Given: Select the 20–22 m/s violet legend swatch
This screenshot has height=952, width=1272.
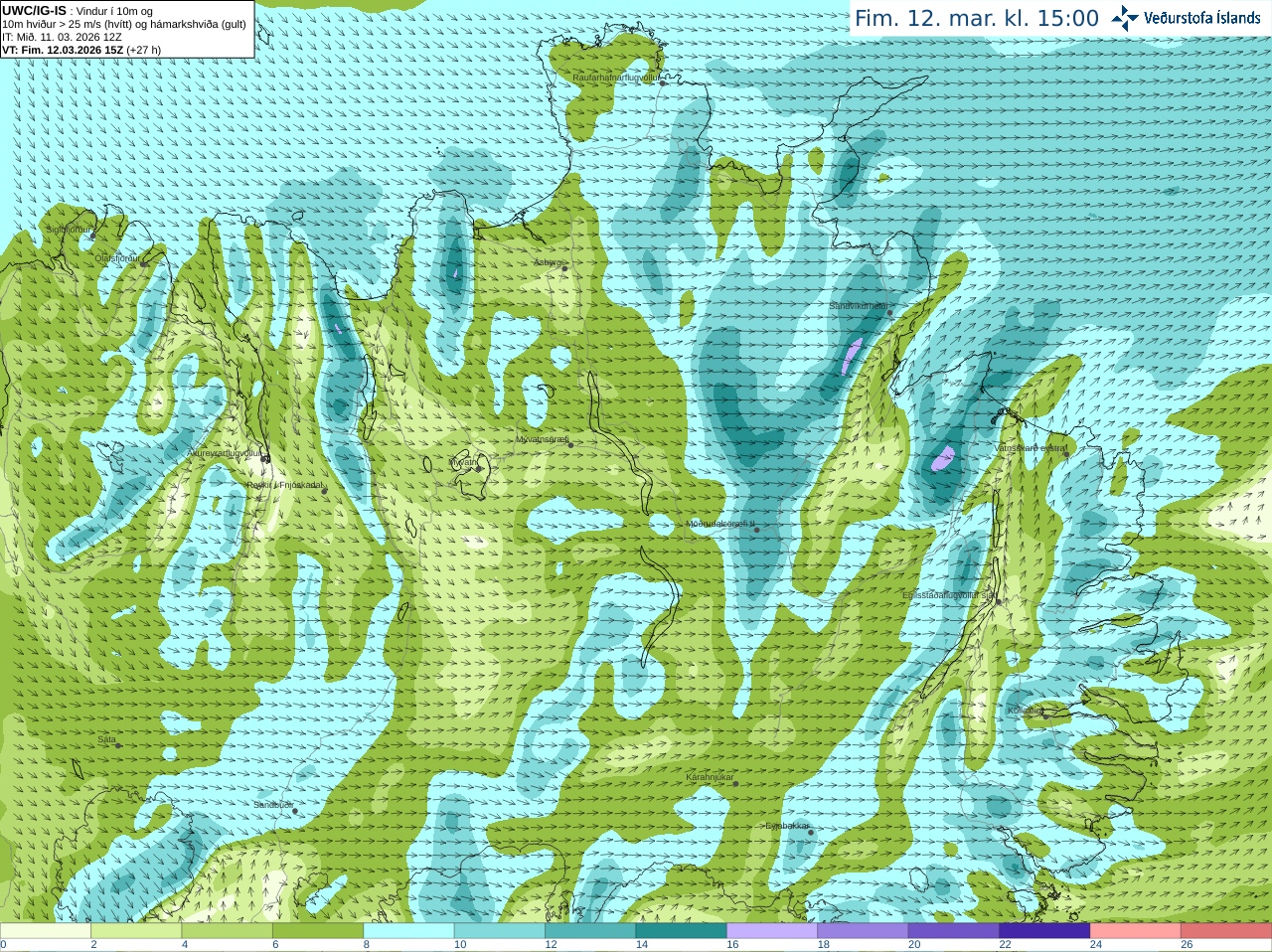Looking at the screenshot, I should (x=954, y=931).
